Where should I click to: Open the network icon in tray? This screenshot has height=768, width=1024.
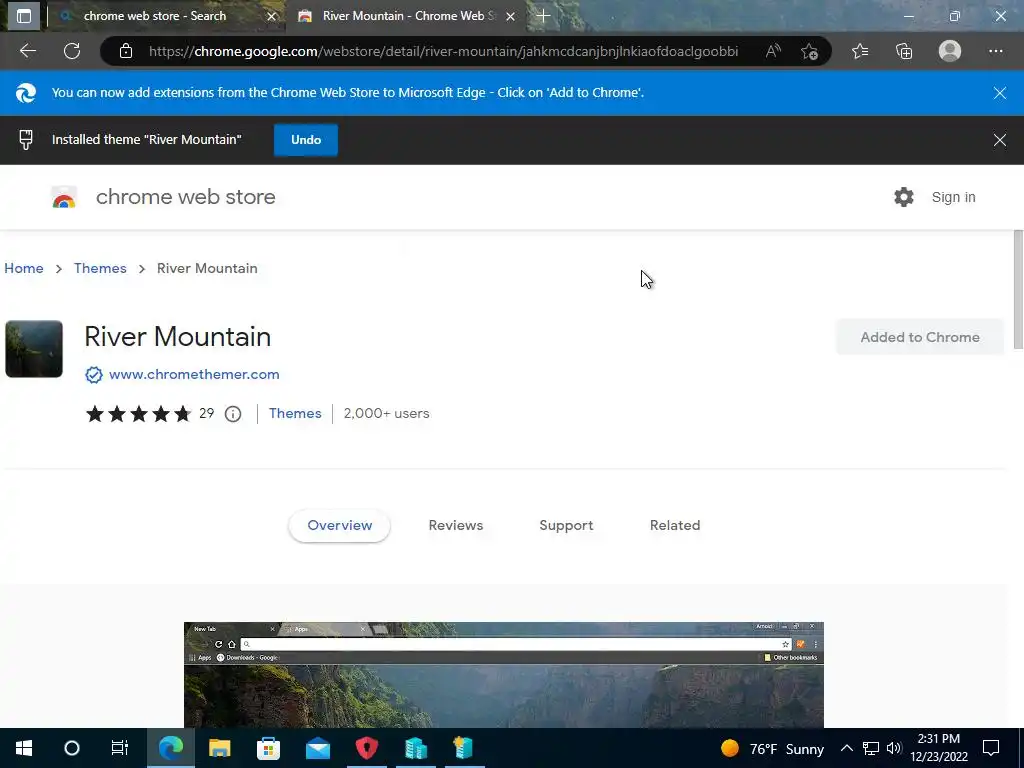871,748
